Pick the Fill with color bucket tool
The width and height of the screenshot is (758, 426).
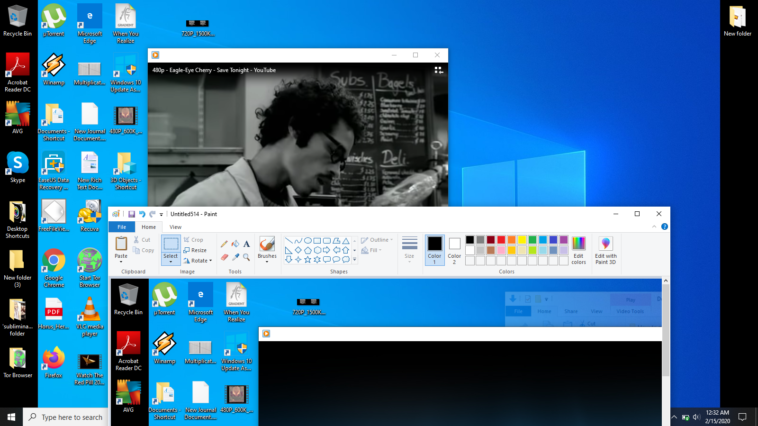coord(235,244)
